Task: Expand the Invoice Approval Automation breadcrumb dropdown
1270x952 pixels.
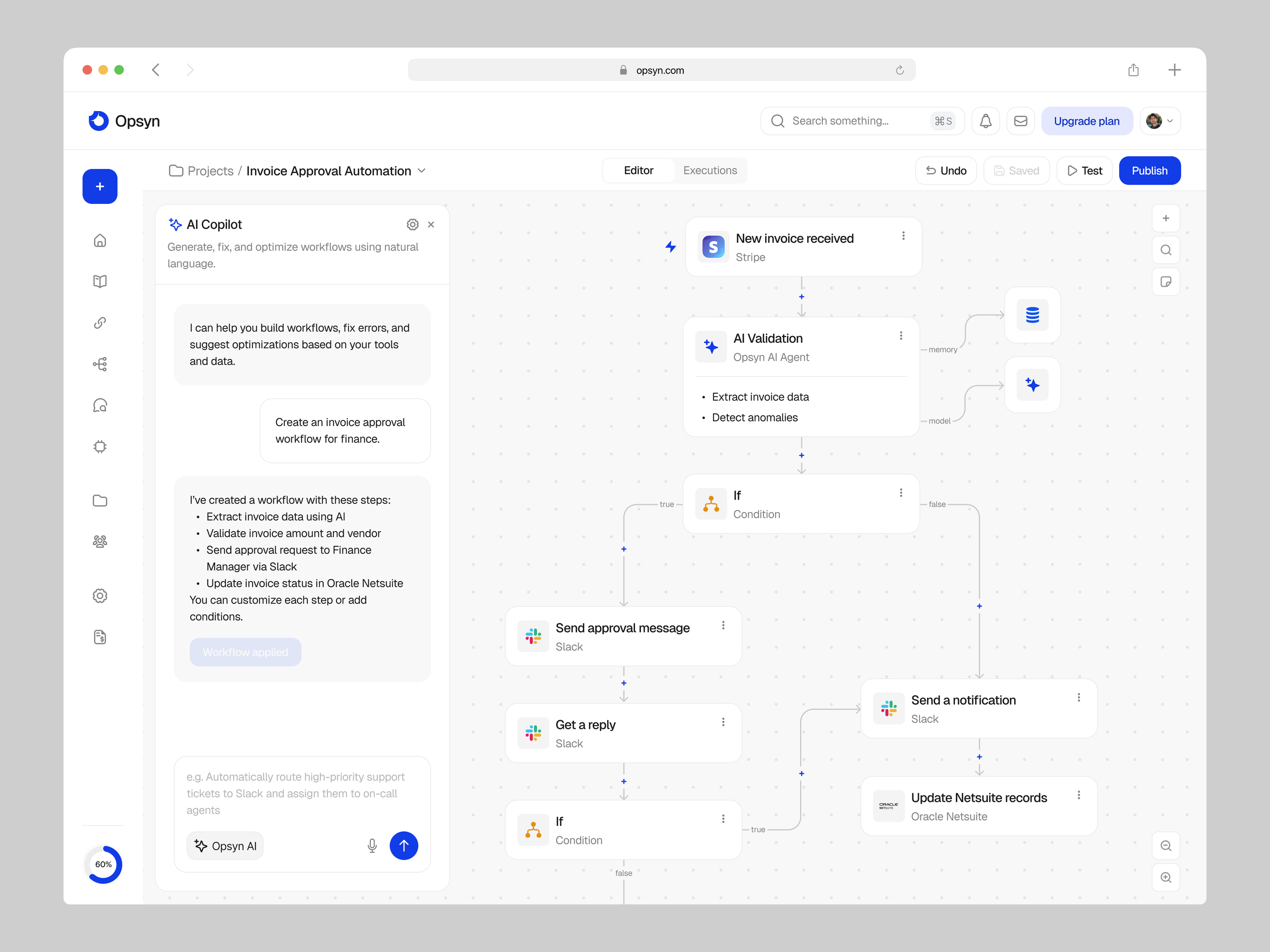Action: (x=422, y=170)
